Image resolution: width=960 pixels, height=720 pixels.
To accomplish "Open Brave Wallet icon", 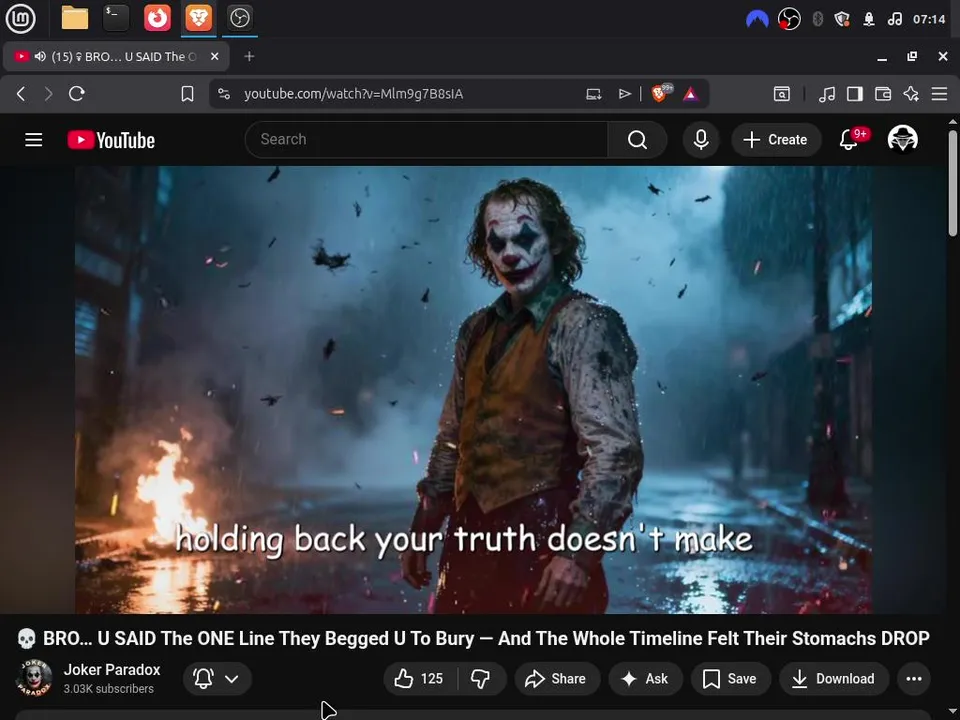I will pyautogui.click(x=883, y=94).
